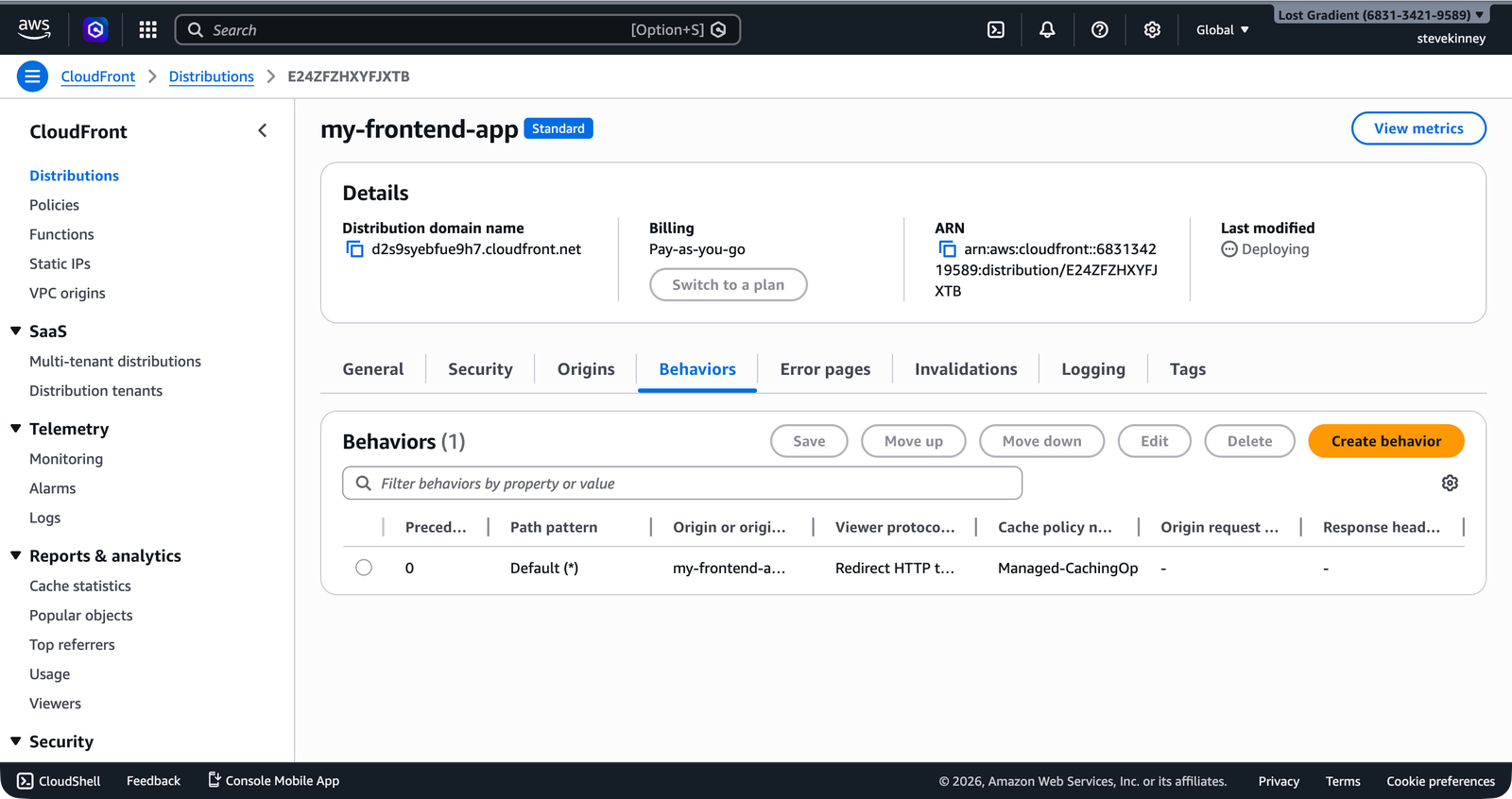
Task: Open Distributions in the sidebar
Action: (74, 176)
